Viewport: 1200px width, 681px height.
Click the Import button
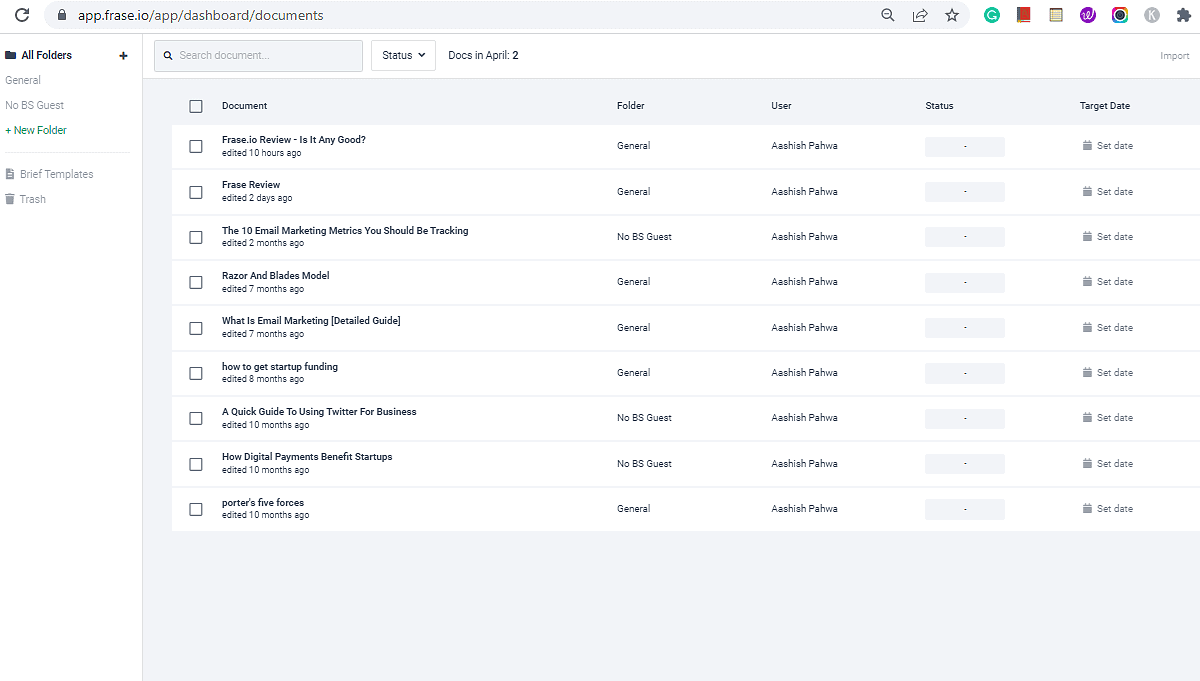click(1174, 56)
